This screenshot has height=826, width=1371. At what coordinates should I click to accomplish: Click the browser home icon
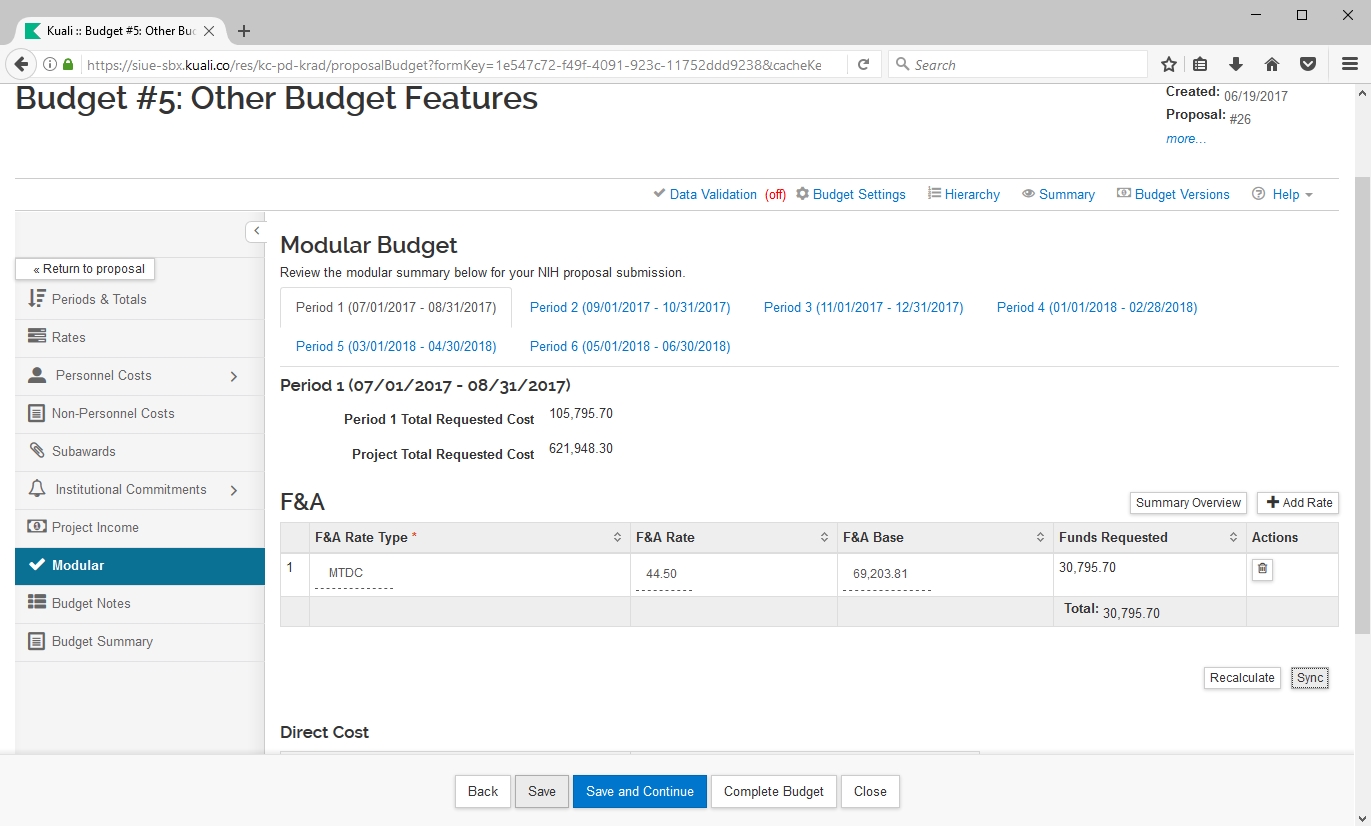pos(1272,64)
